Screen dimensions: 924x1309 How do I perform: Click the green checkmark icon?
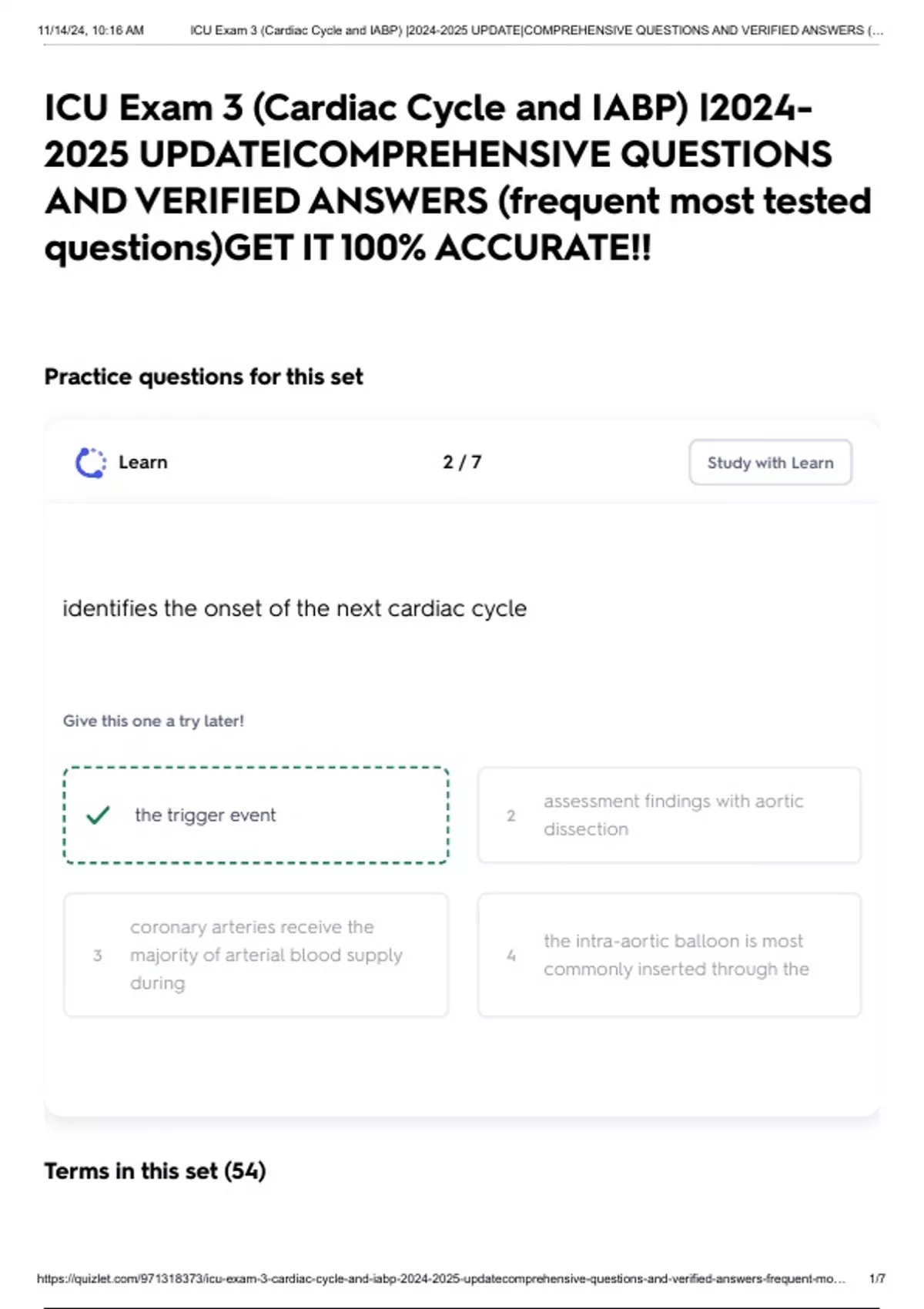click(x=98, y=815)
